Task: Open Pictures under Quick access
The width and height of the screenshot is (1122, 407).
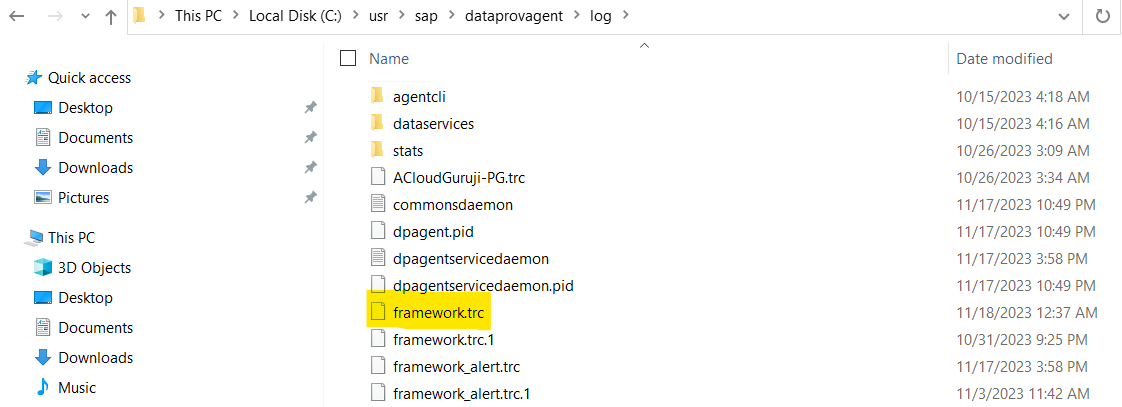Action: 83,198
